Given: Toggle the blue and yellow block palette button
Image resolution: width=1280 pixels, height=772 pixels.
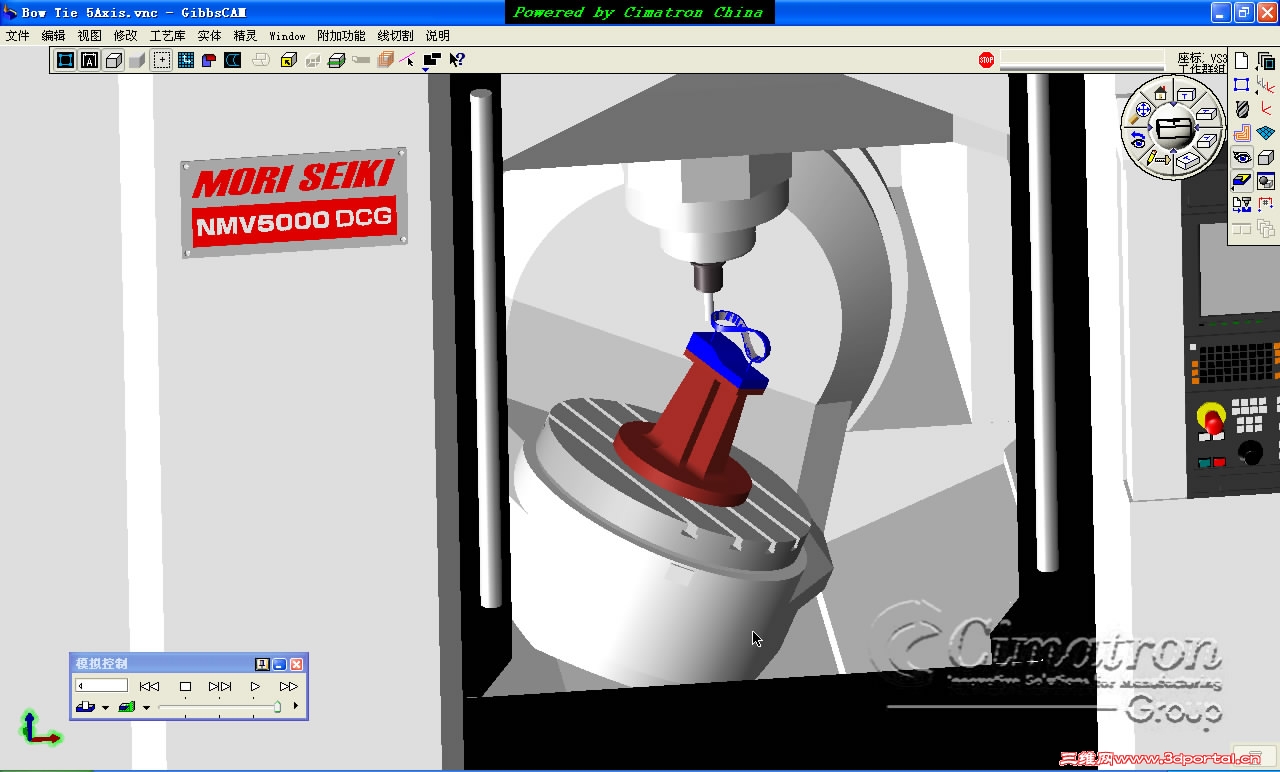Looking at the screenshot, I should tap(1241, 181).
